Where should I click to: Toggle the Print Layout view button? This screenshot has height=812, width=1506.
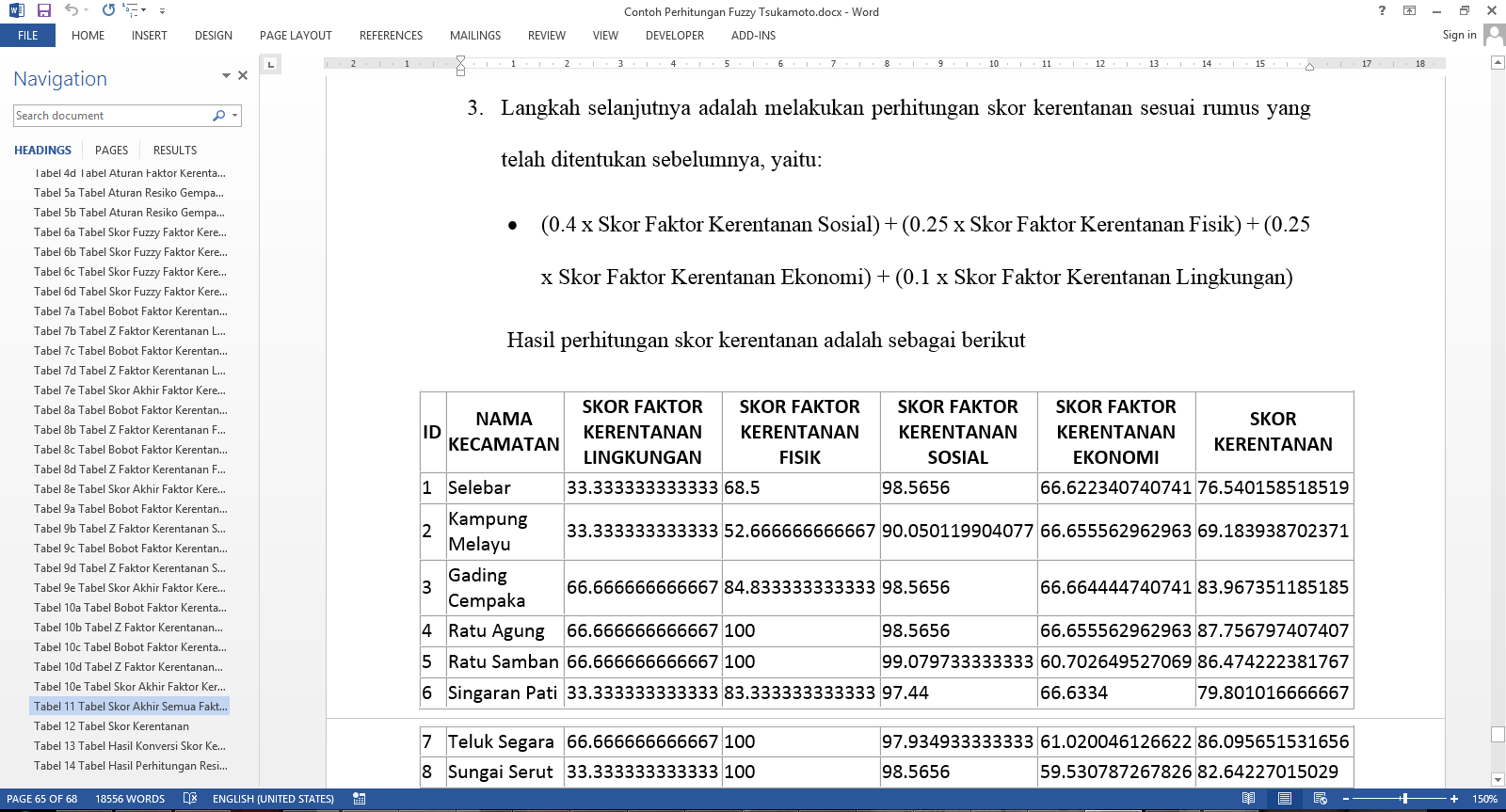coord(1284,799)
